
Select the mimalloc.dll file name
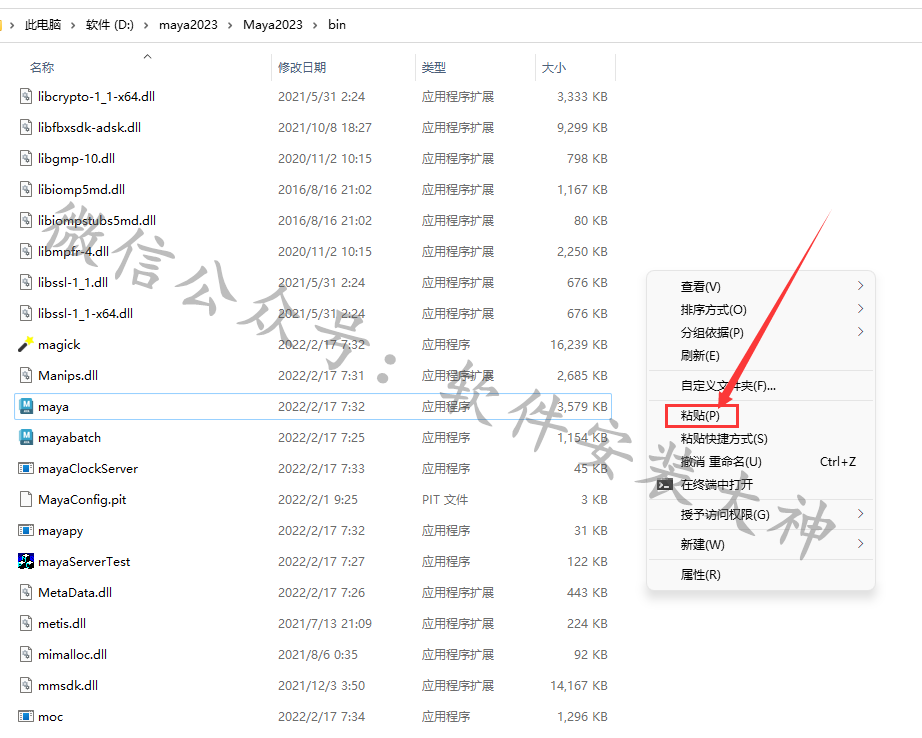(72, 654)
